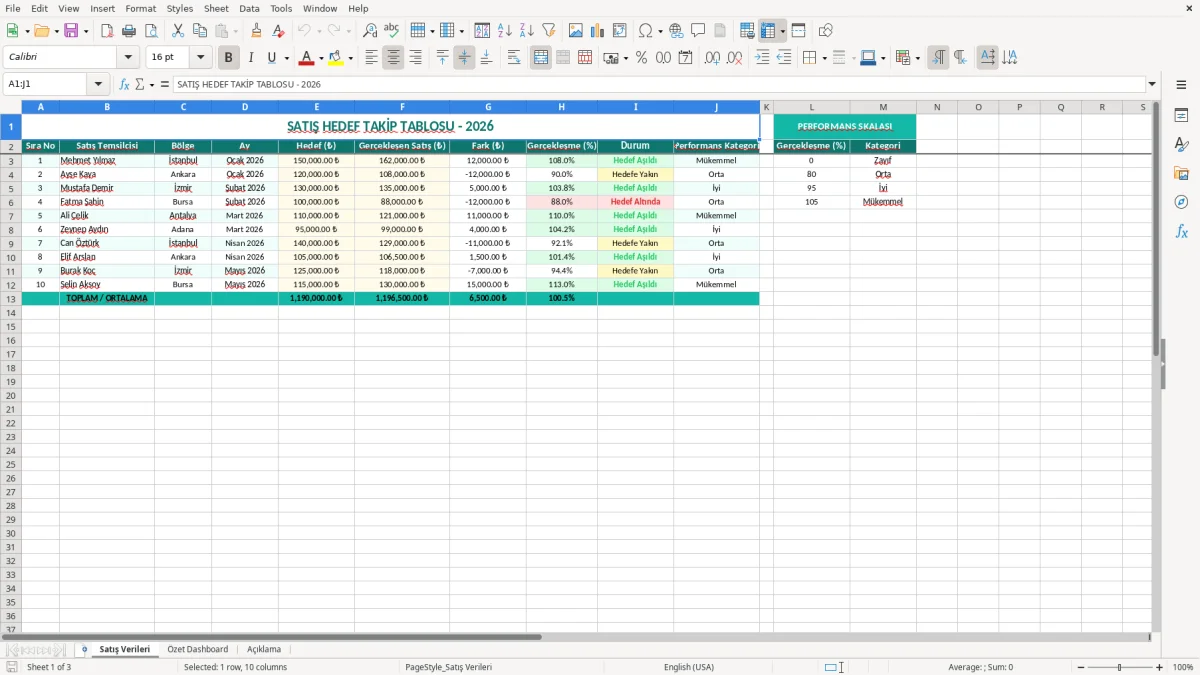Image resolution: width=1200 pixels, height=675 pixels.
Task: Open sidebar Navigator panel
Action: point(1181,203)
